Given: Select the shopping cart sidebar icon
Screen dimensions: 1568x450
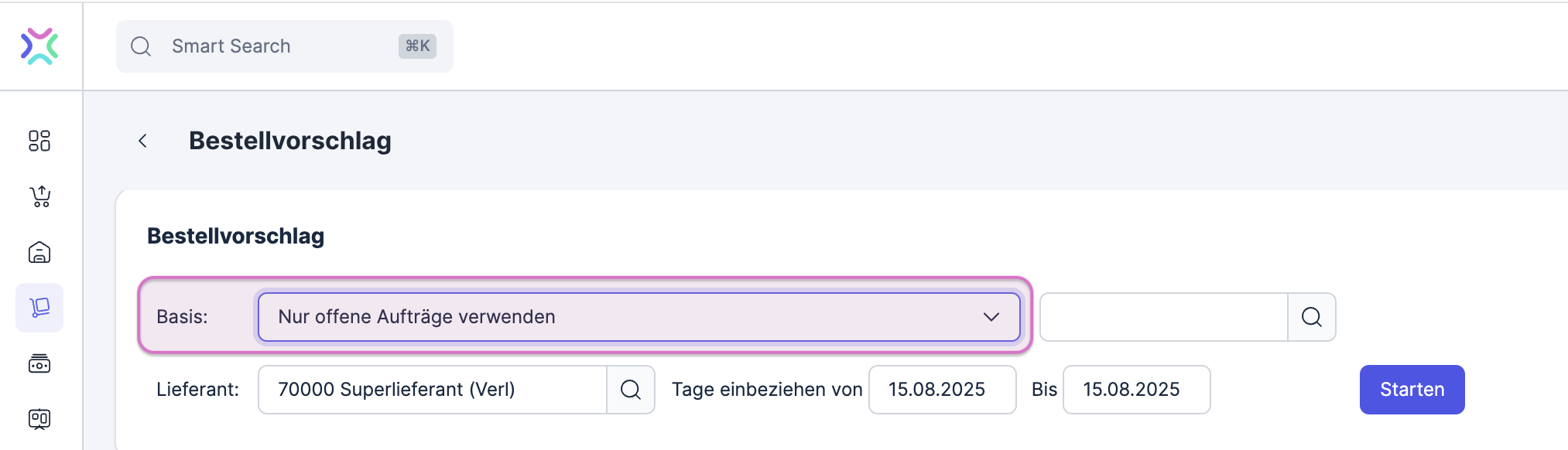Looking at the screenshot, I should coord(39,197).
